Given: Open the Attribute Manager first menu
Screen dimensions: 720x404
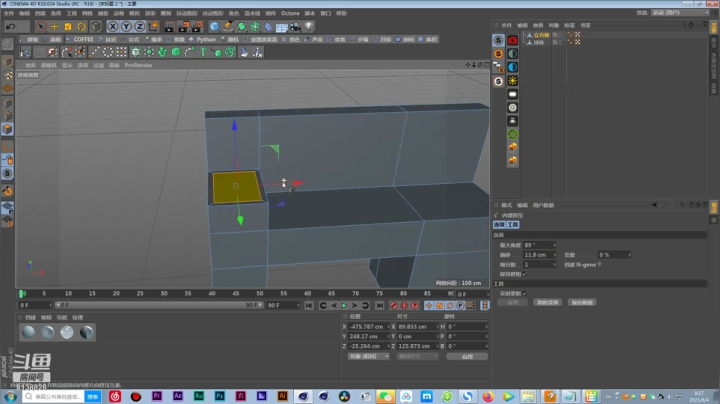Looking at the screenshot, I should coord(506,205).
